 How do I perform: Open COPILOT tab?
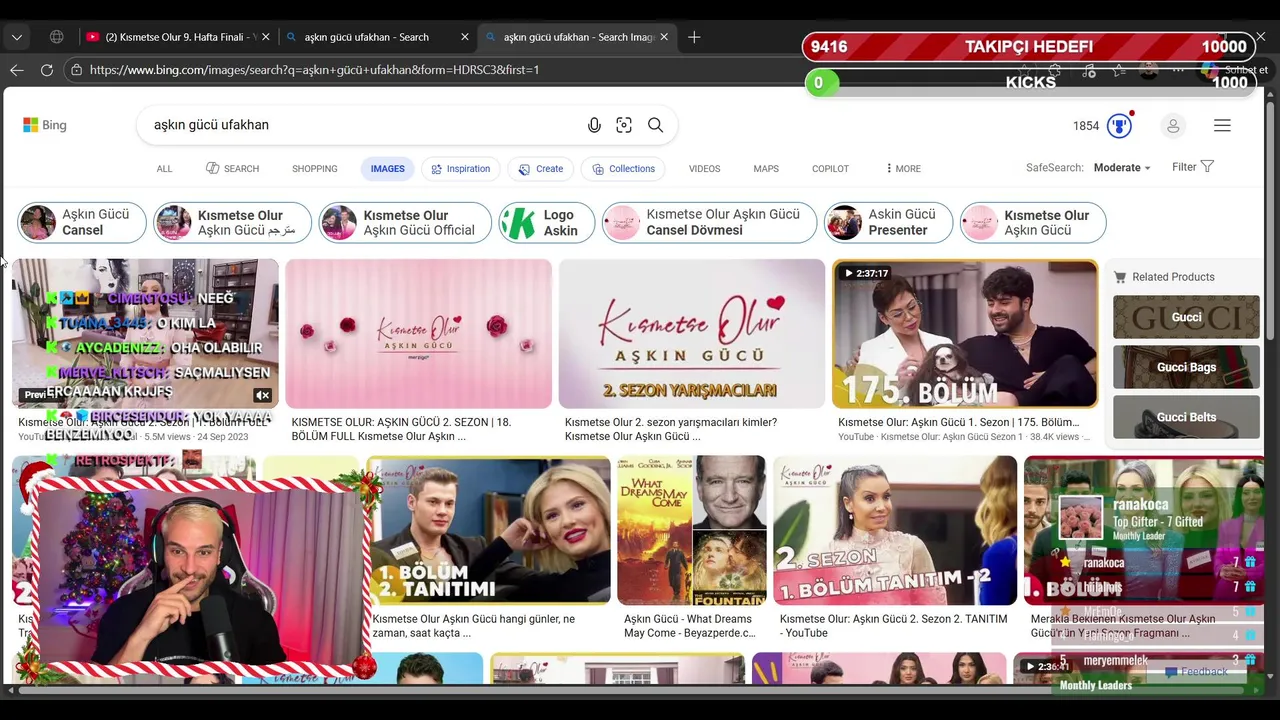click(830, 169)
